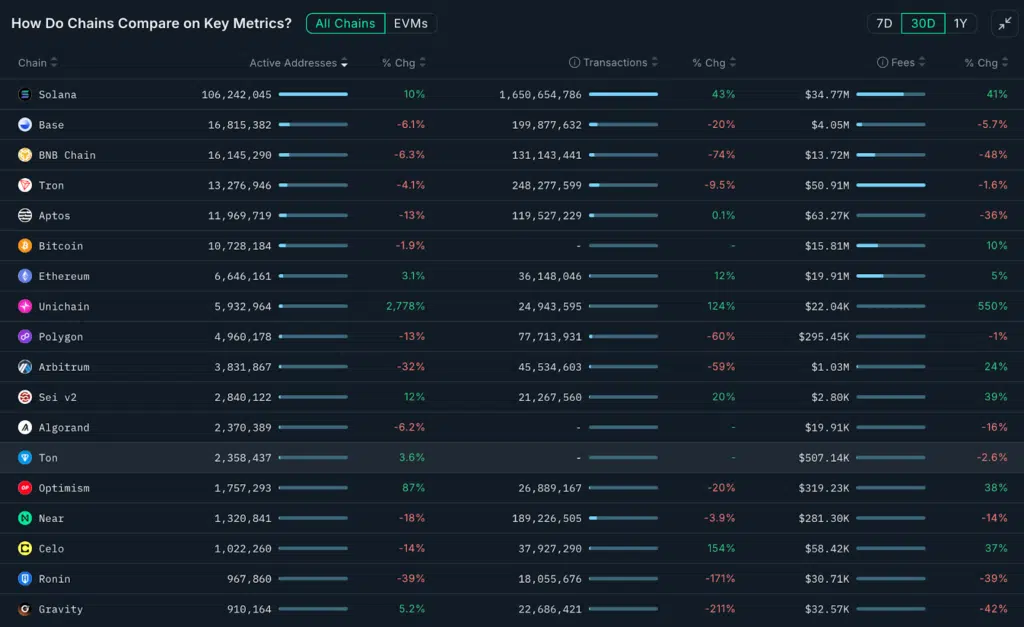Image resolution: width=1024 pixels, height=627 pixels.
Task: Open the Arbitrum chain name link
Action: (64, 367)
